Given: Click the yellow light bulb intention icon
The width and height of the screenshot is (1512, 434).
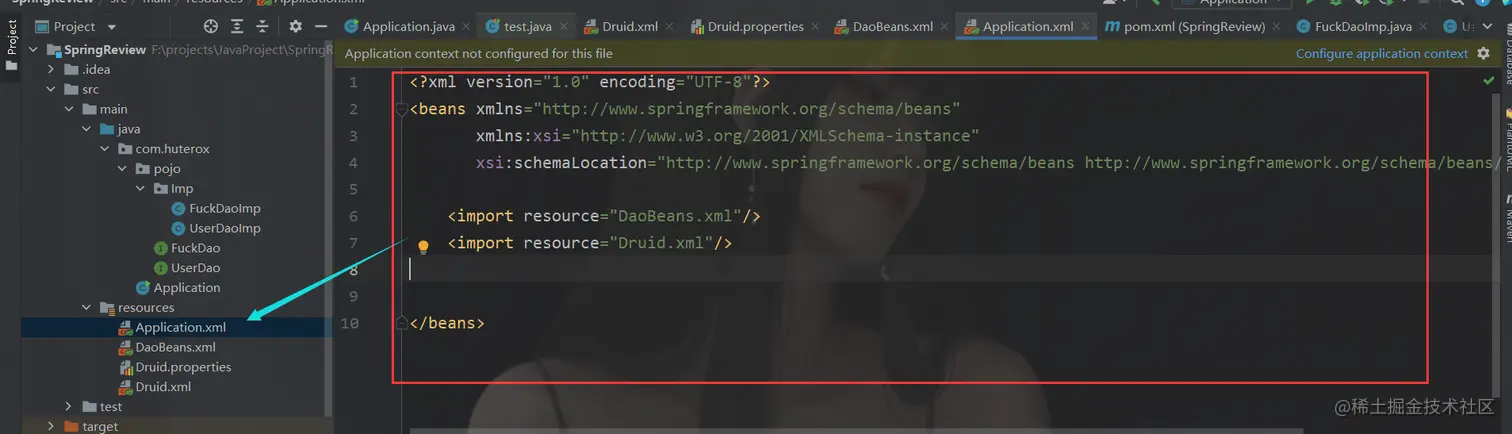Looking at the screenshot, I should (x=423, y=246).
